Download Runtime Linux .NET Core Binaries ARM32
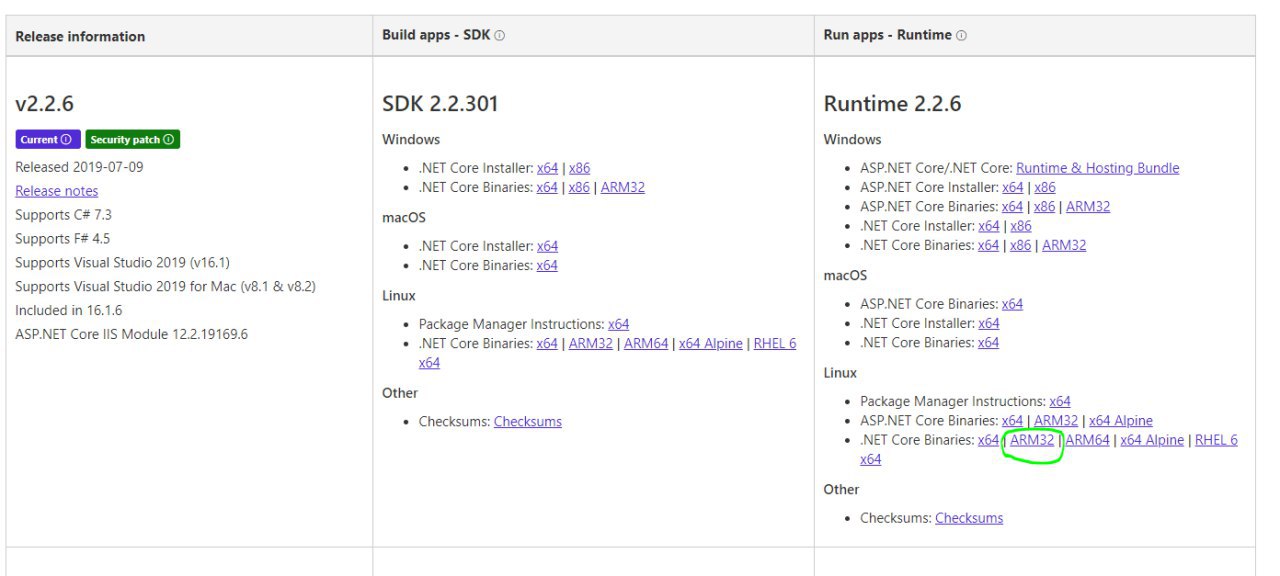 point(1032,440)
